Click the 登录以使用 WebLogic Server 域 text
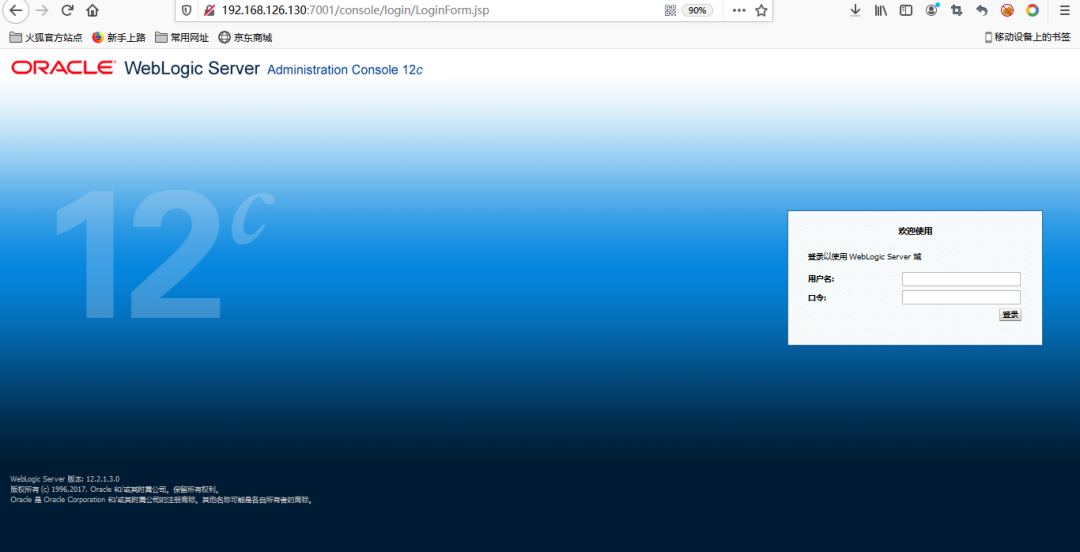The width and height of the screenshot is (1080, 552). coord(864,256)
